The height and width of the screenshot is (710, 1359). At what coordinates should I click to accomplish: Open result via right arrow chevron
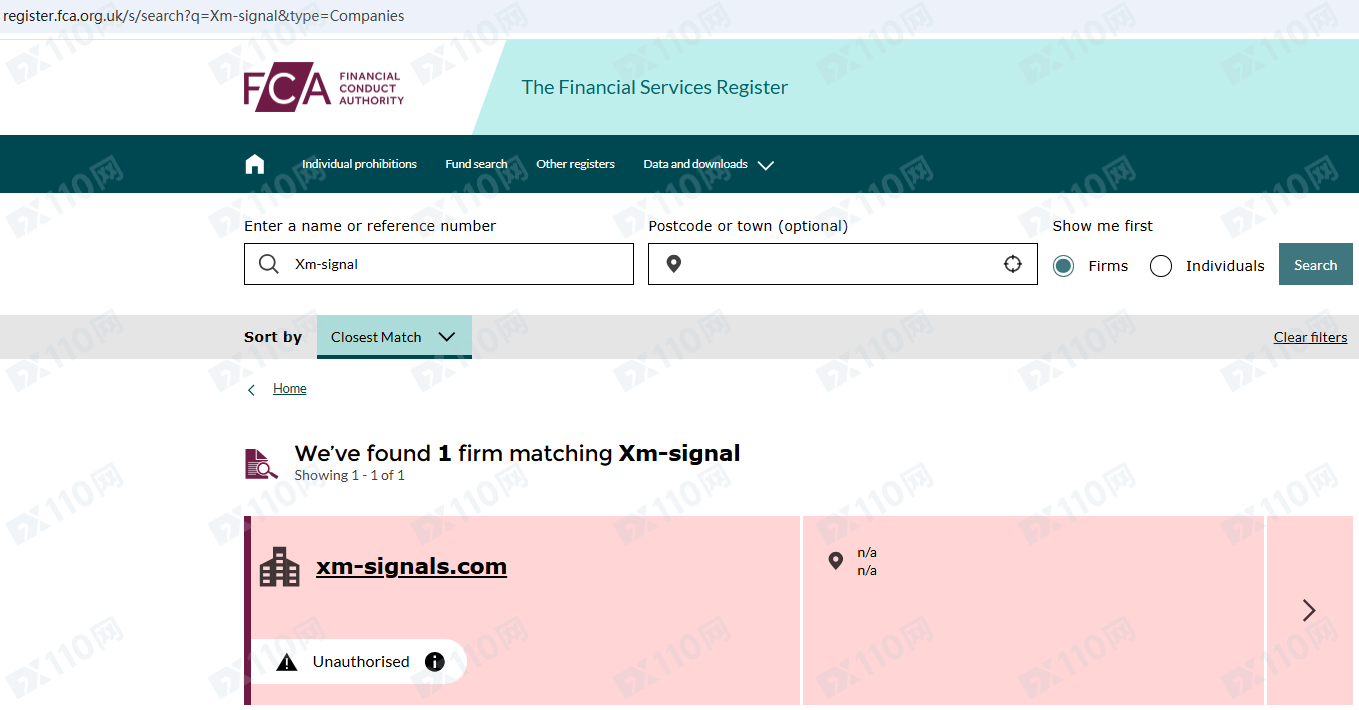point(1309,610)
